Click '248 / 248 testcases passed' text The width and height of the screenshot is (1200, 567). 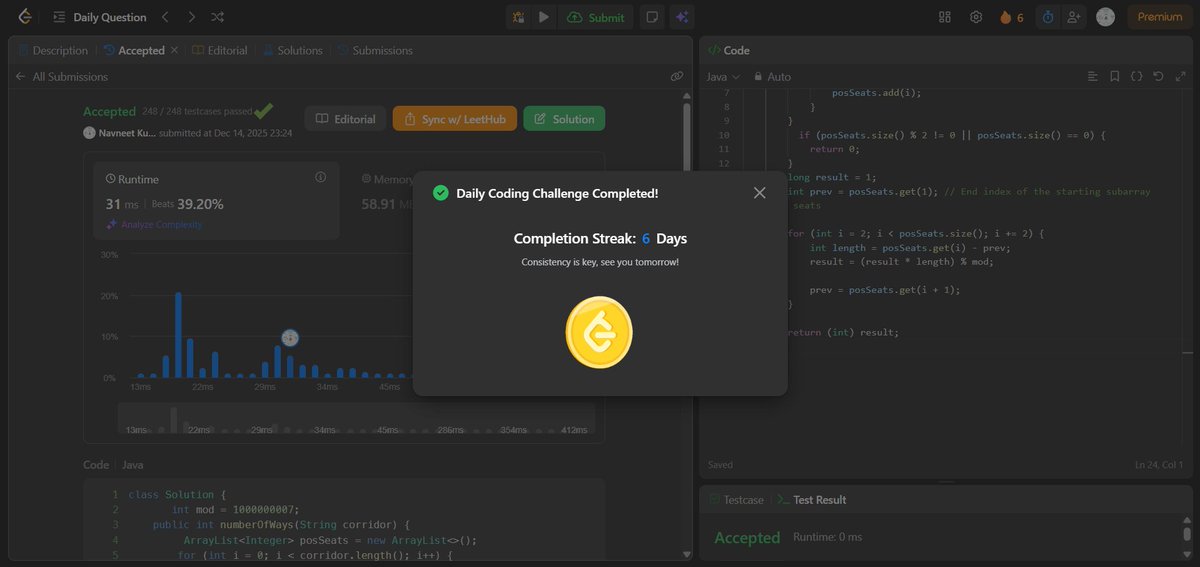click(196, 112)
